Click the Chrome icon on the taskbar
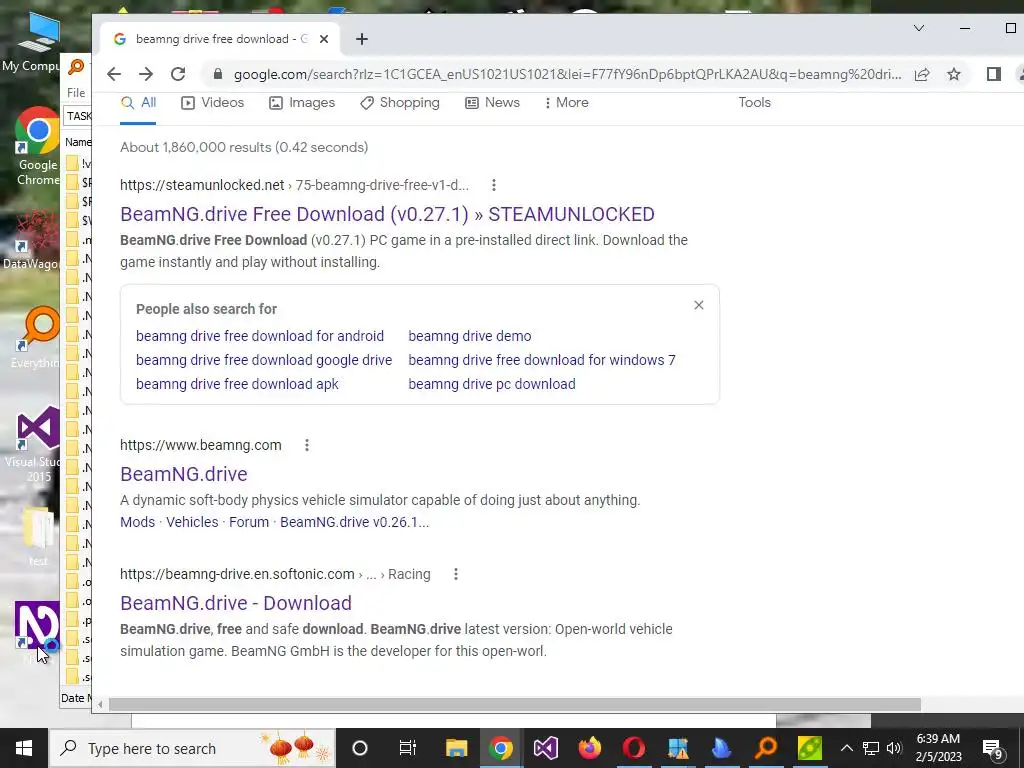 pyautogui.click(x=501, y=748)
